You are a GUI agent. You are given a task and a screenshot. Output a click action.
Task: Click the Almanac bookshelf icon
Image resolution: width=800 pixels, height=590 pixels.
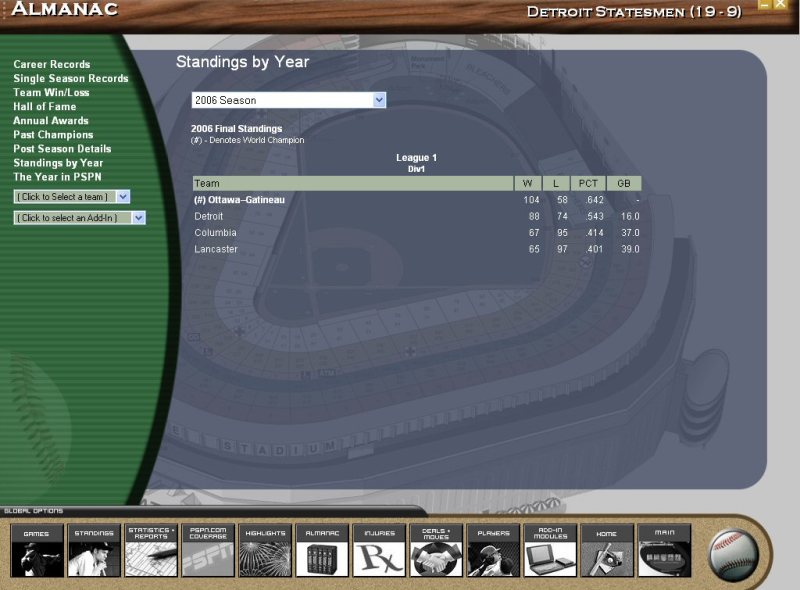coord(322,551)
